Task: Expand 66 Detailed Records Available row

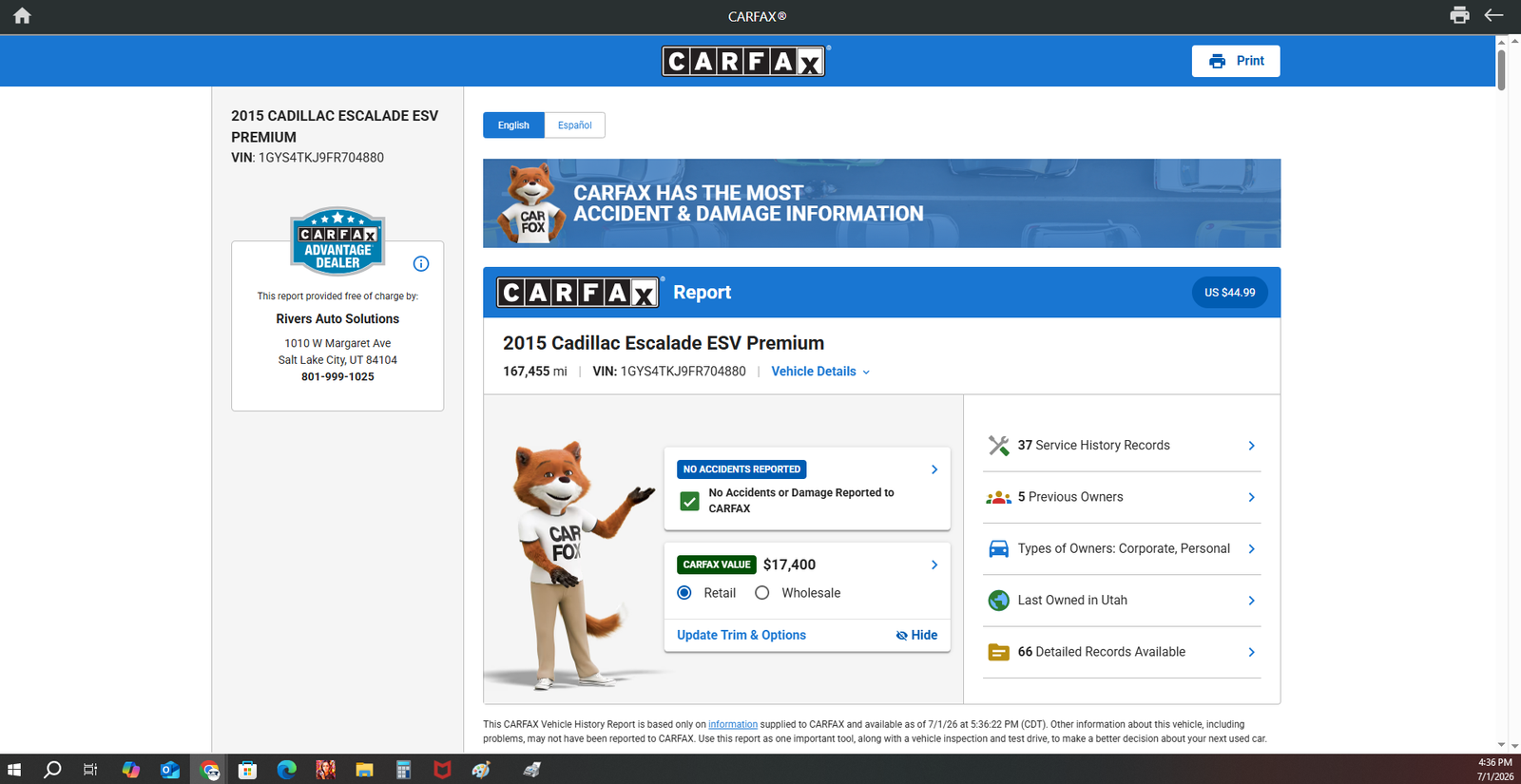Action: pos(1122,652)
